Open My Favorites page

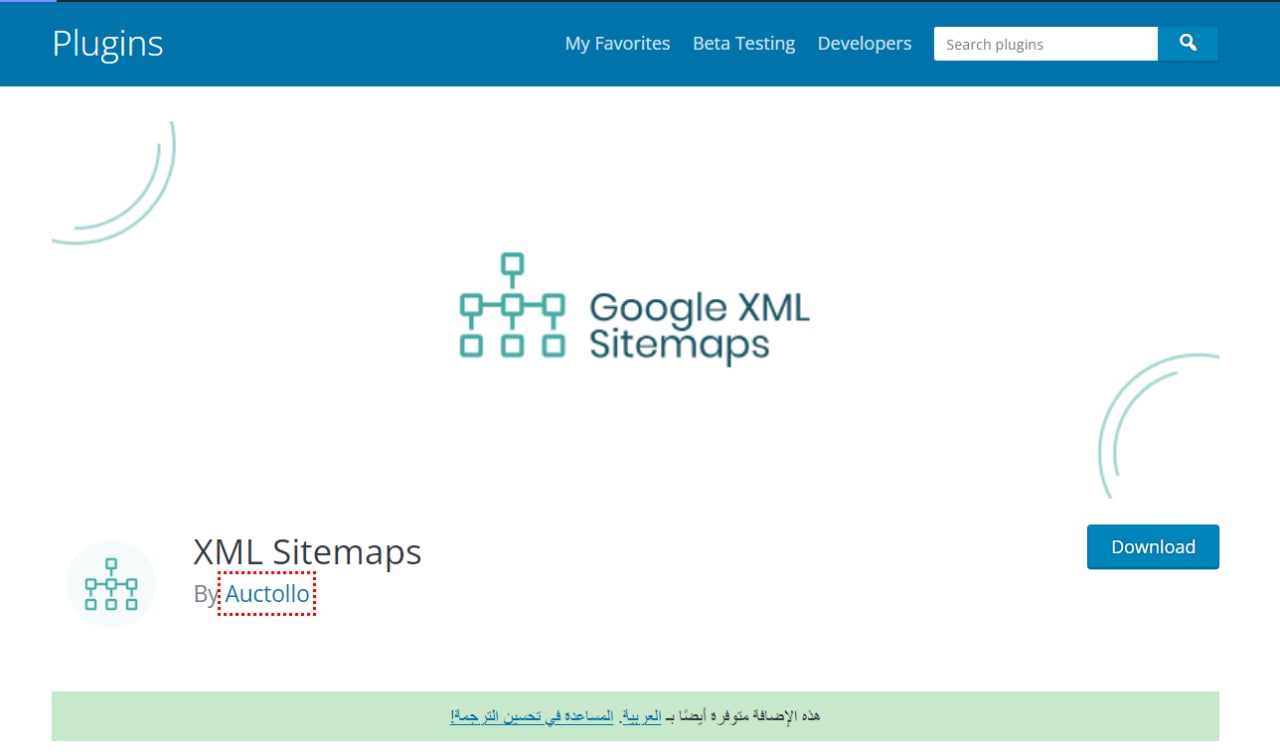click(x=617, y=44)
